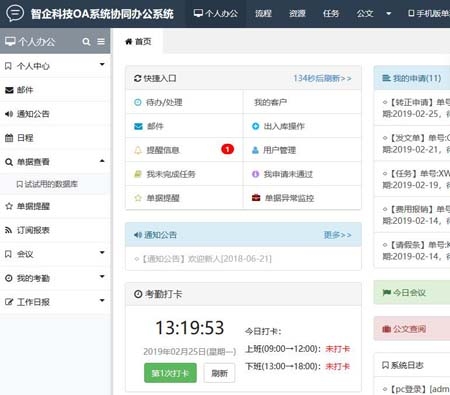
Task: Click the bell icon for 提醒信息
Action: 138,150
